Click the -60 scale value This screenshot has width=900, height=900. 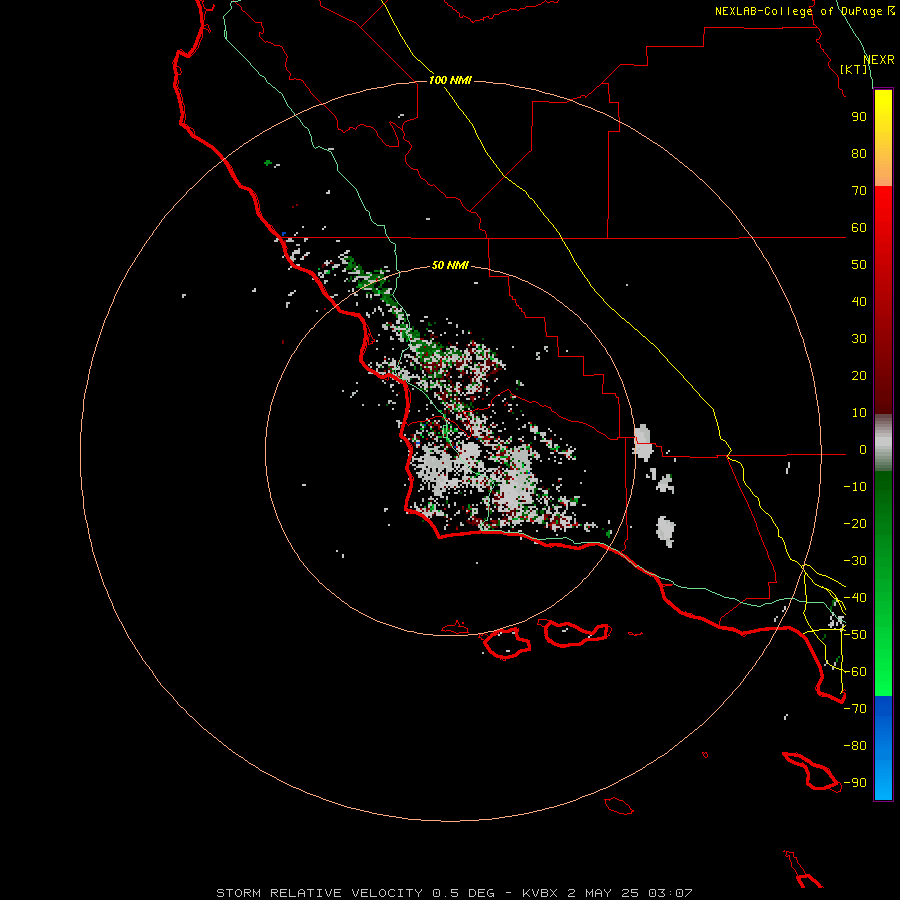tap(855, 672)
